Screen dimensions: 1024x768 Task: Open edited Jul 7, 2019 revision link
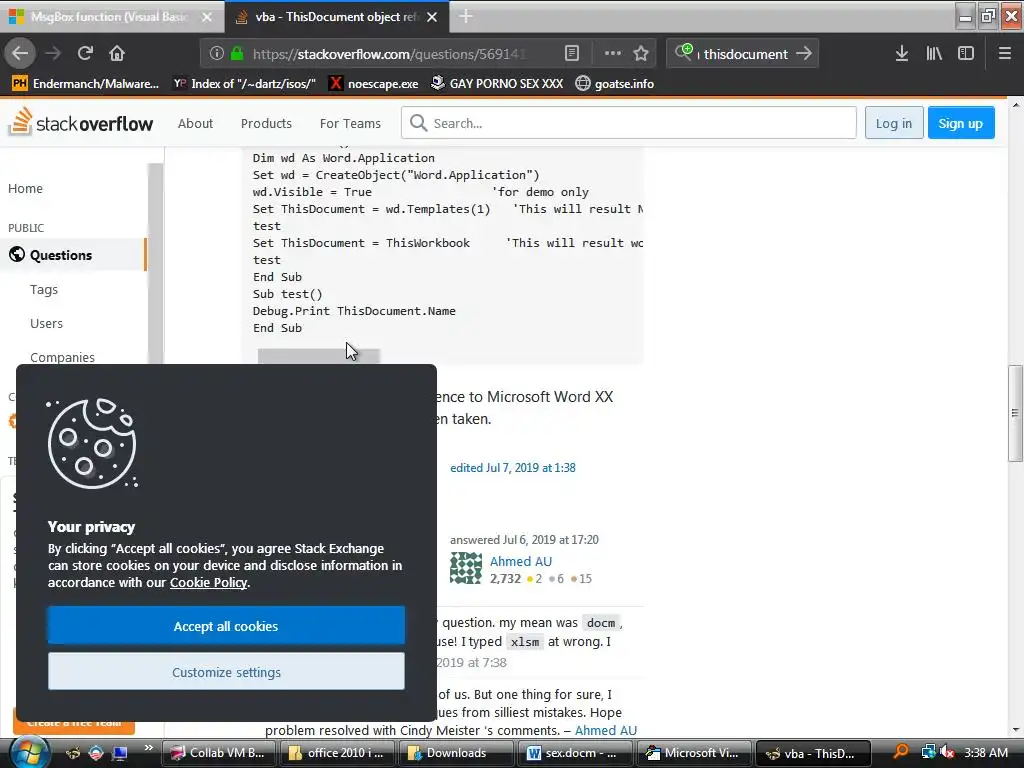point(513,468)
